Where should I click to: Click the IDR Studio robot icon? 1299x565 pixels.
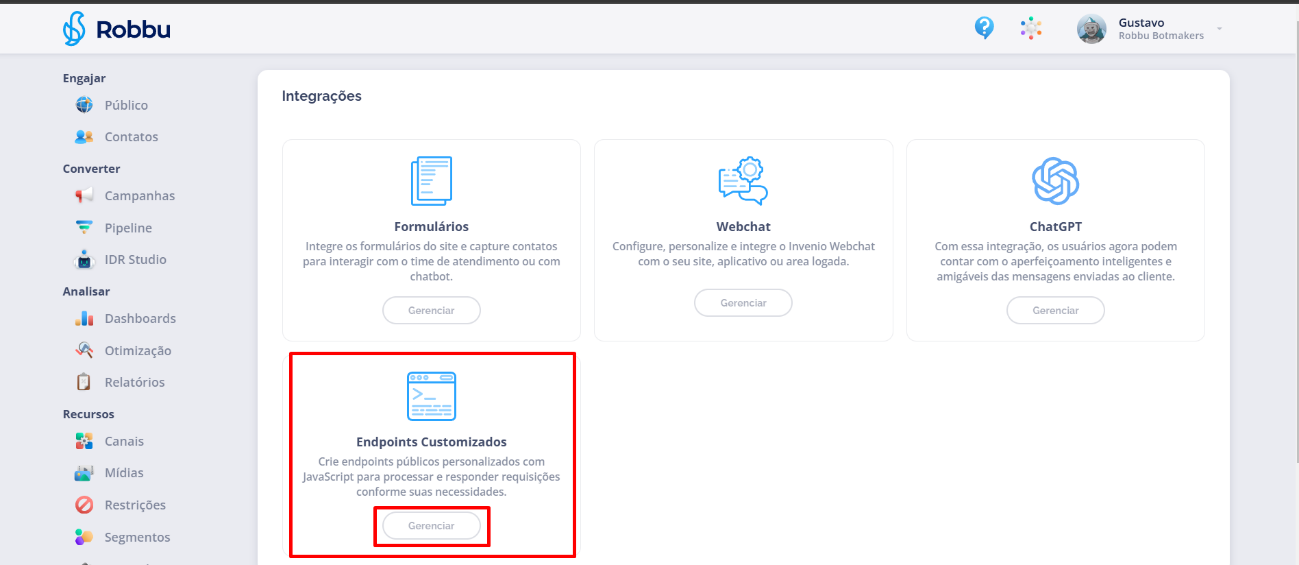coord(85,260)
